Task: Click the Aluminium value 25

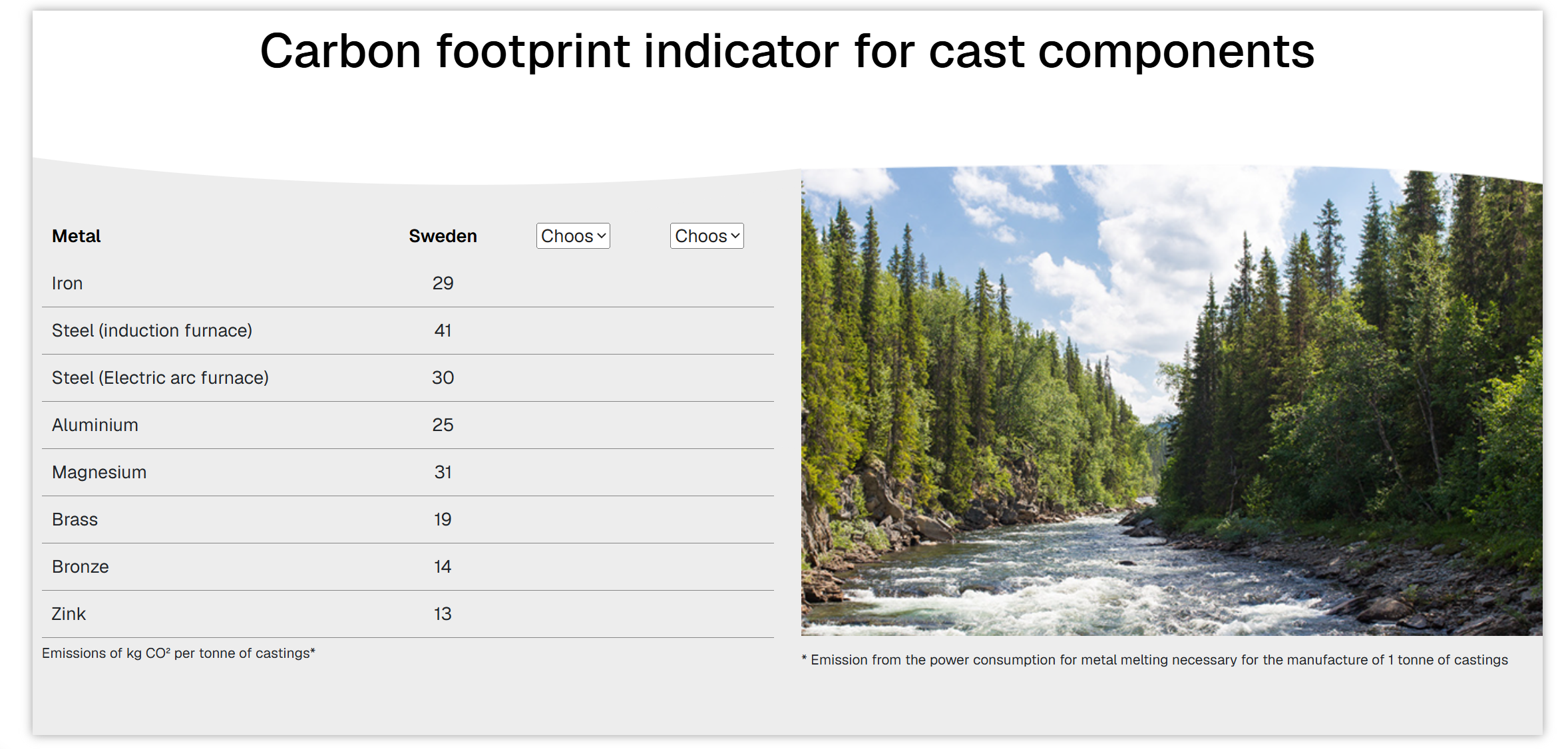Action: point(443,425)
